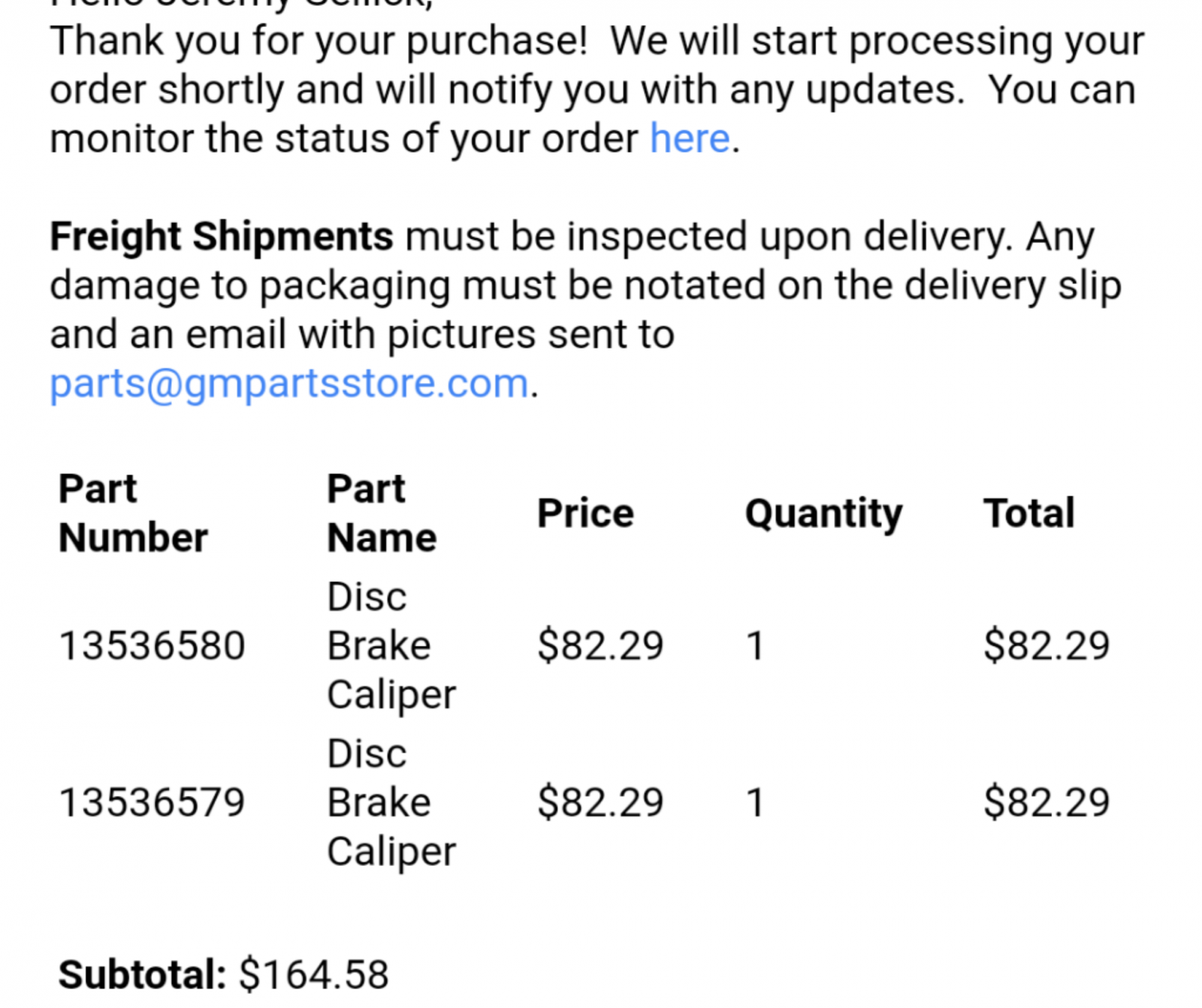Click the second Disc Brake Caliper name

tap(391, 802)
